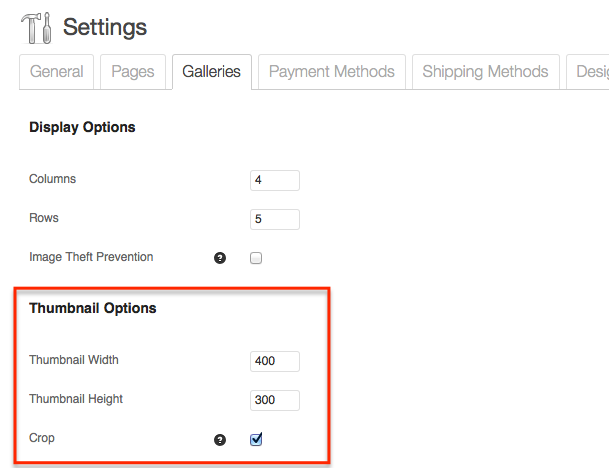Viewport: 609px width, 468px height.
Task: Uncheck the Crop checkbox
Action: 256,439
